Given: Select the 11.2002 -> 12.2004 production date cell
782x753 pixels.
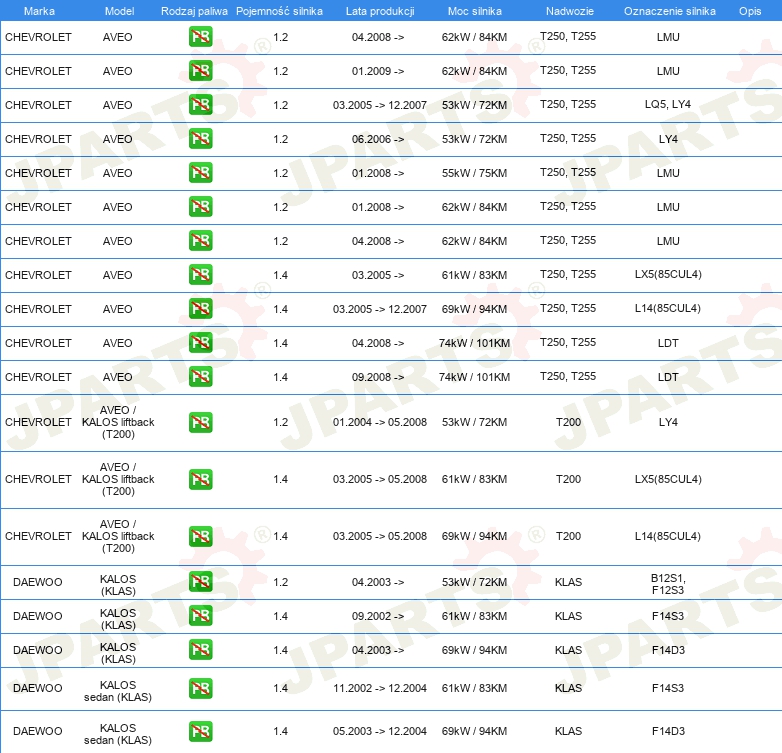Looking at the screenshot, I should tap(379, 688).
